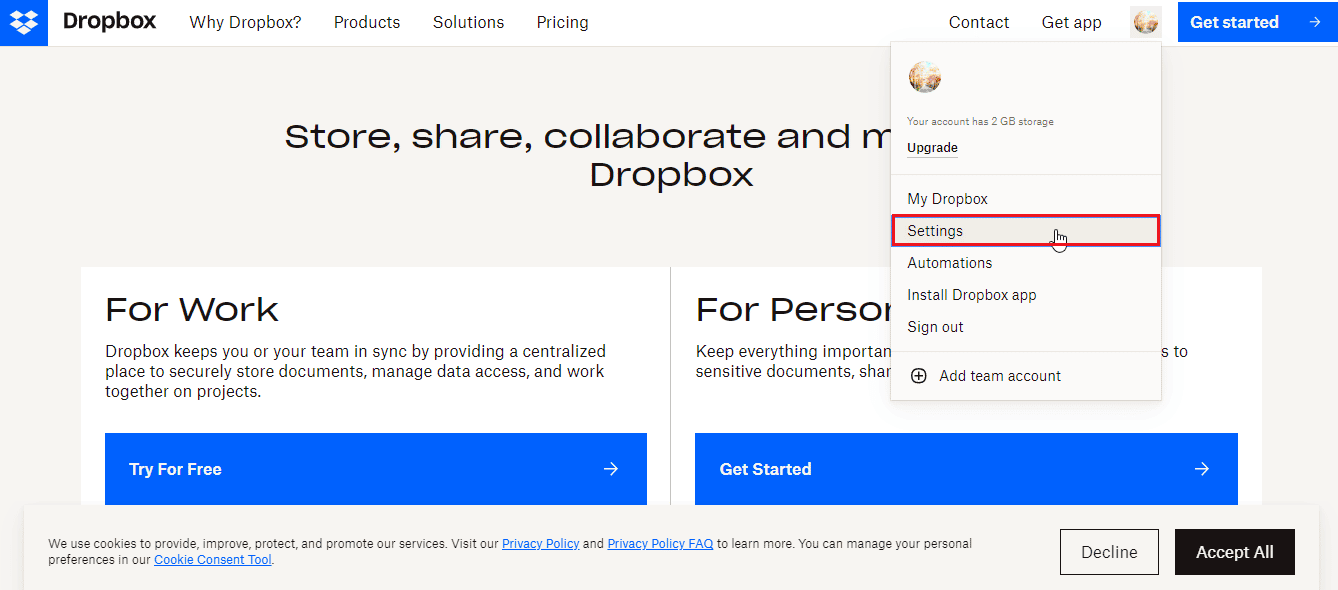Sign out of the account

coord(935,326)
